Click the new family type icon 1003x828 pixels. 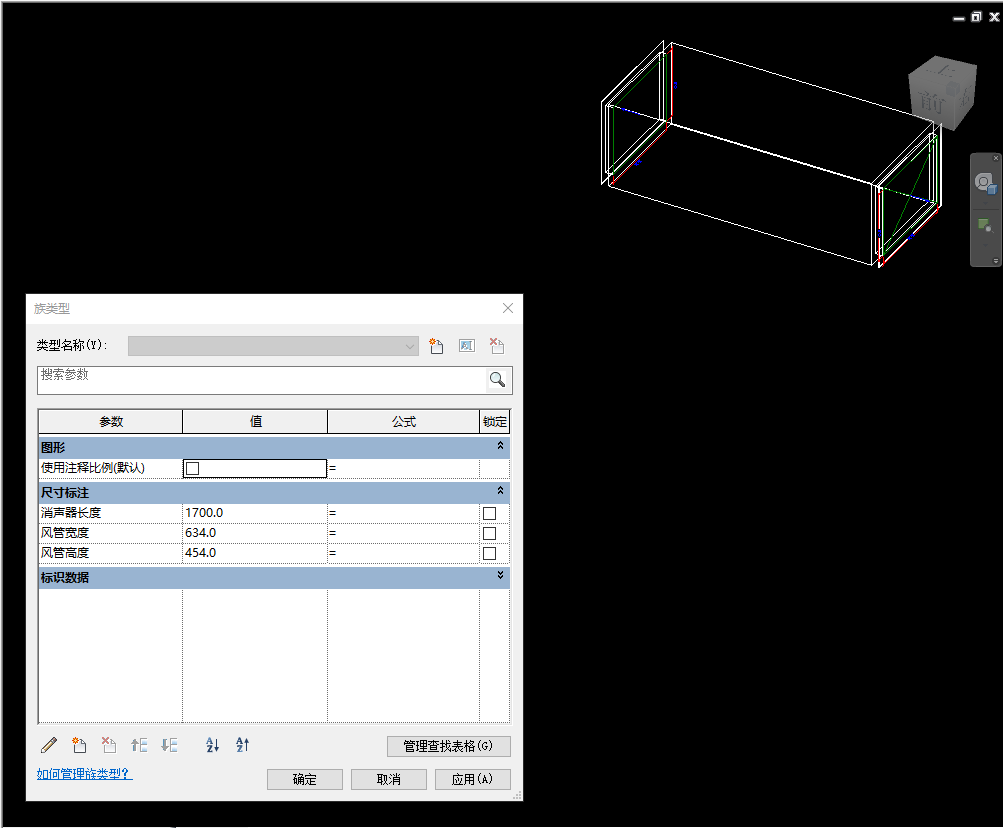tap(436, 346)
